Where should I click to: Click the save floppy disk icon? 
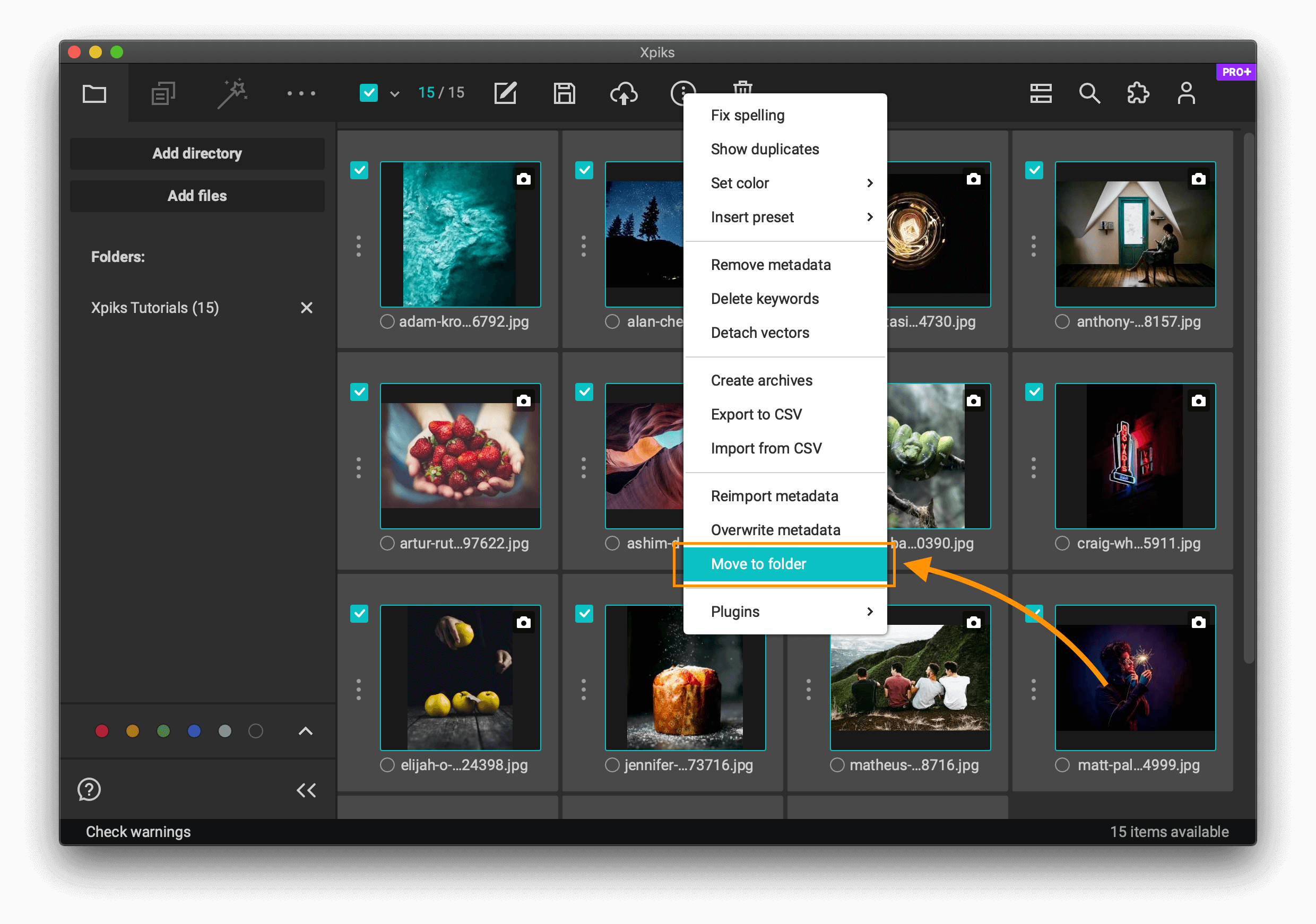[x=564, y=93]
